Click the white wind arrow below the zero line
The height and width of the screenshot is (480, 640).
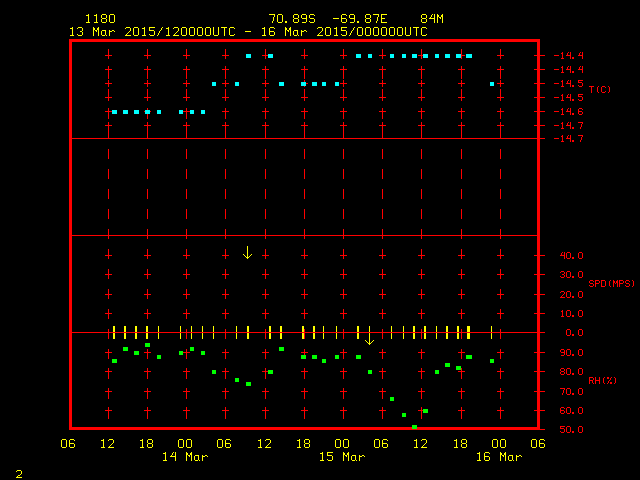pyautogui.click(x=369, y=339)
